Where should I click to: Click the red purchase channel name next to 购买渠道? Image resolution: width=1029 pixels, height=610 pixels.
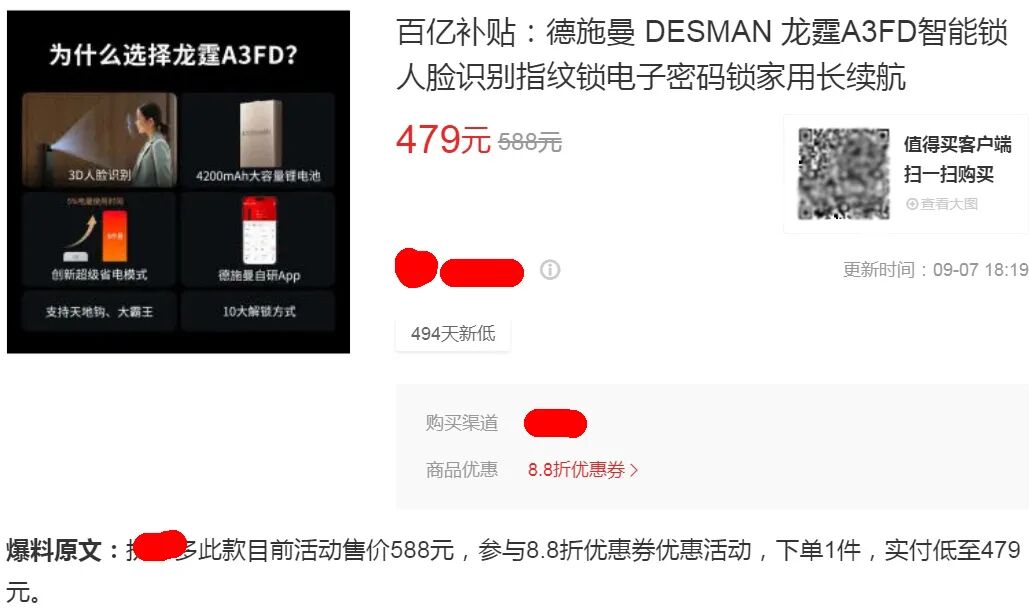pos(555,423)
